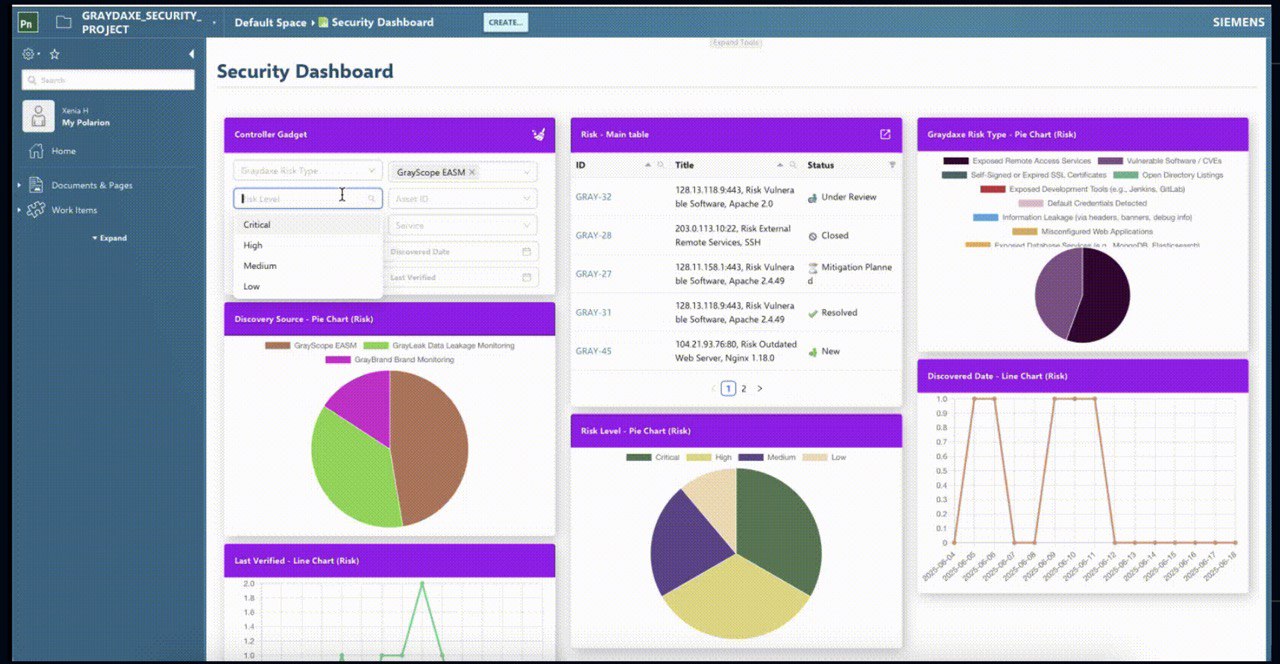Collapse the sidebar with arrow icon
This screenshot has height=664, width=1280.
click(x=191, y=54)
